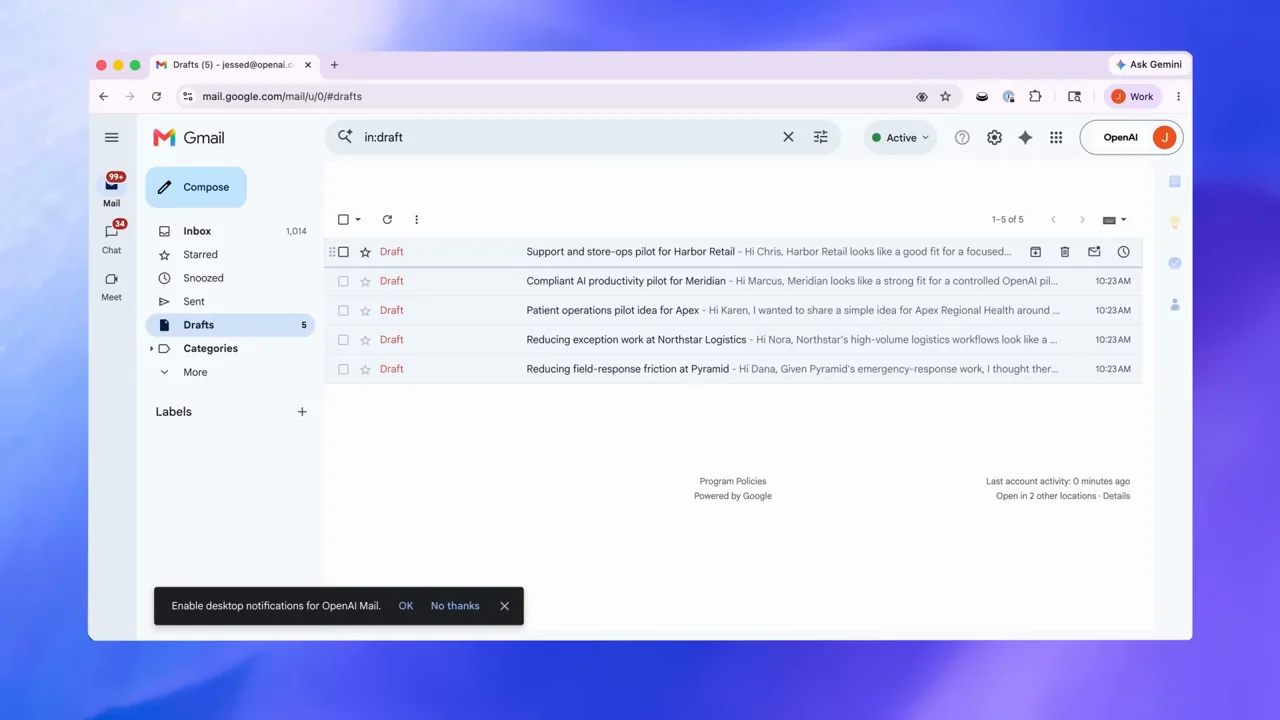The width and height of the screenshot is (1280, 720).
Task: Delete the Harbor Retail draft with the trash icon
Action: point(1065,252)
